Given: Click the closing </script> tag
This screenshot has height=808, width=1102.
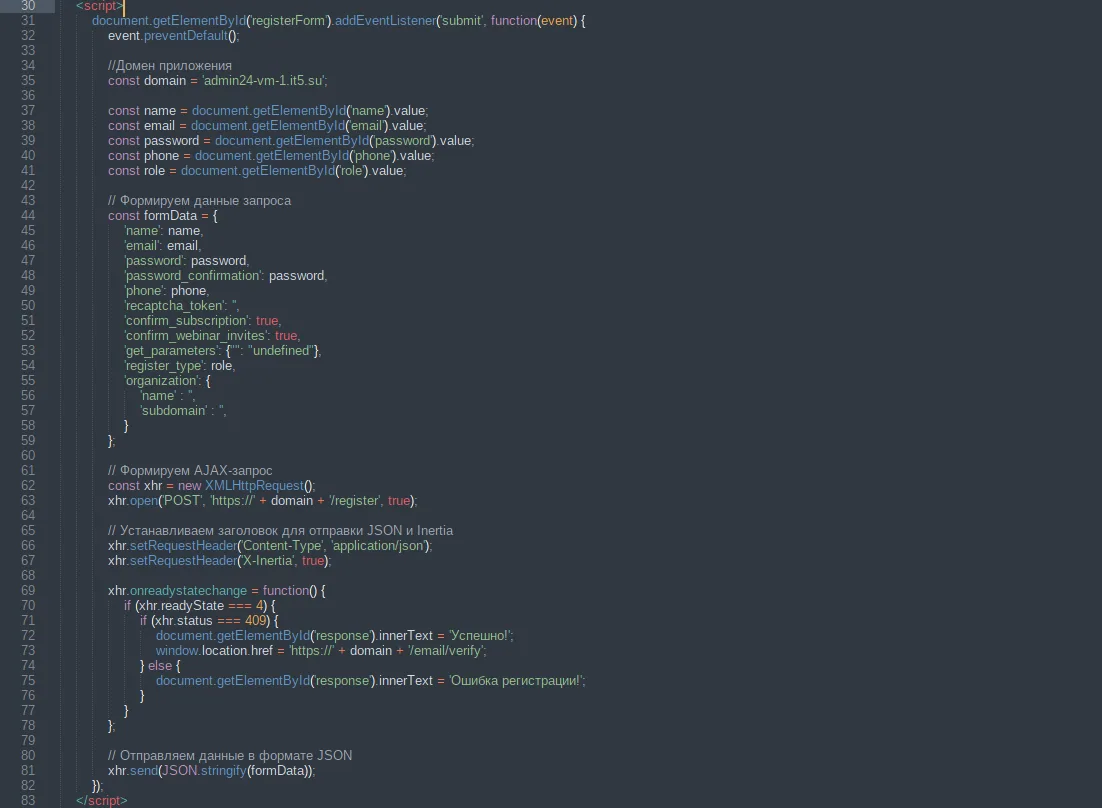Looking at the screenshot, I should (x=101, y=800).
